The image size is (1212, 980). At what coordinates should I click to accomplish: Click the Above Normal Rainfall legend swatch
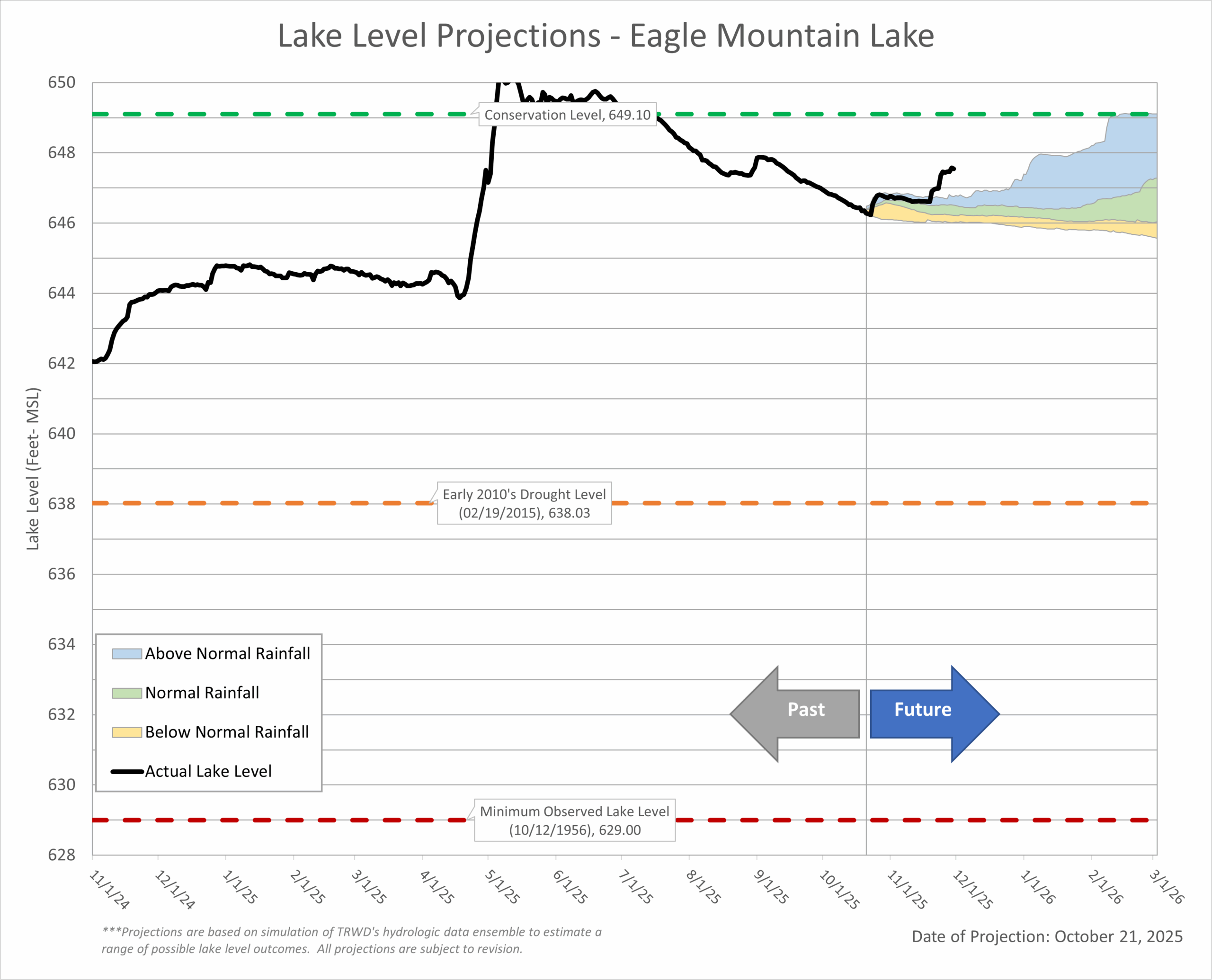click(126, 654)
